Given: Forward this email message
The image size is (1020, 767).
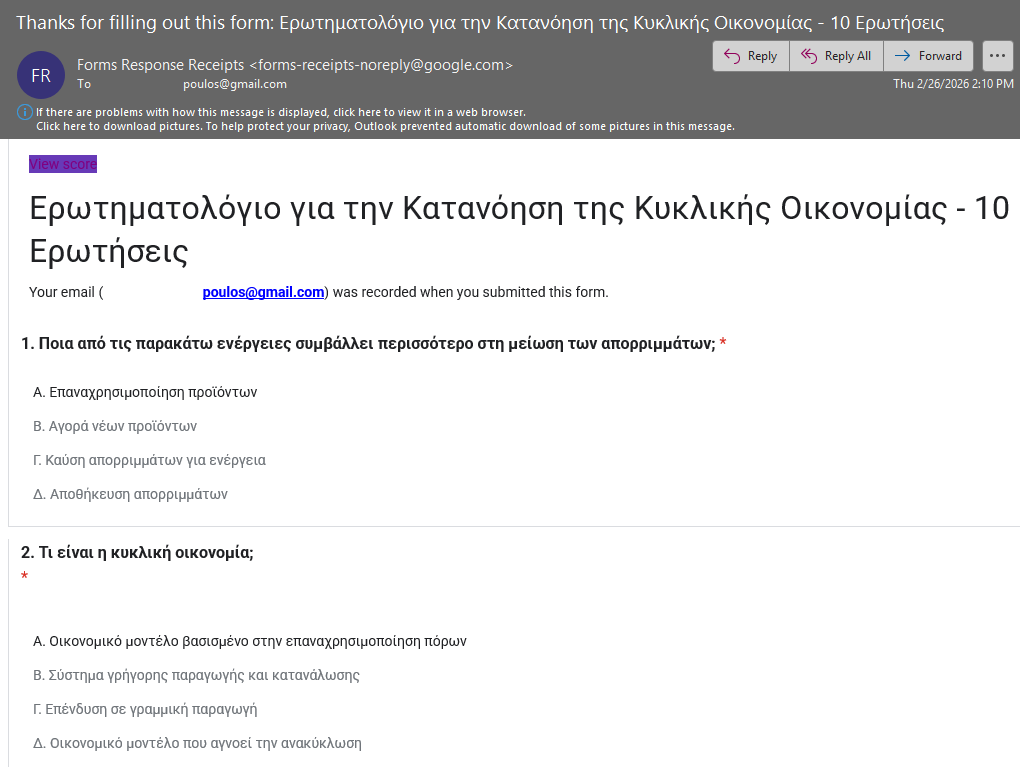Looking at the screenshot, I should pos(928,56).
